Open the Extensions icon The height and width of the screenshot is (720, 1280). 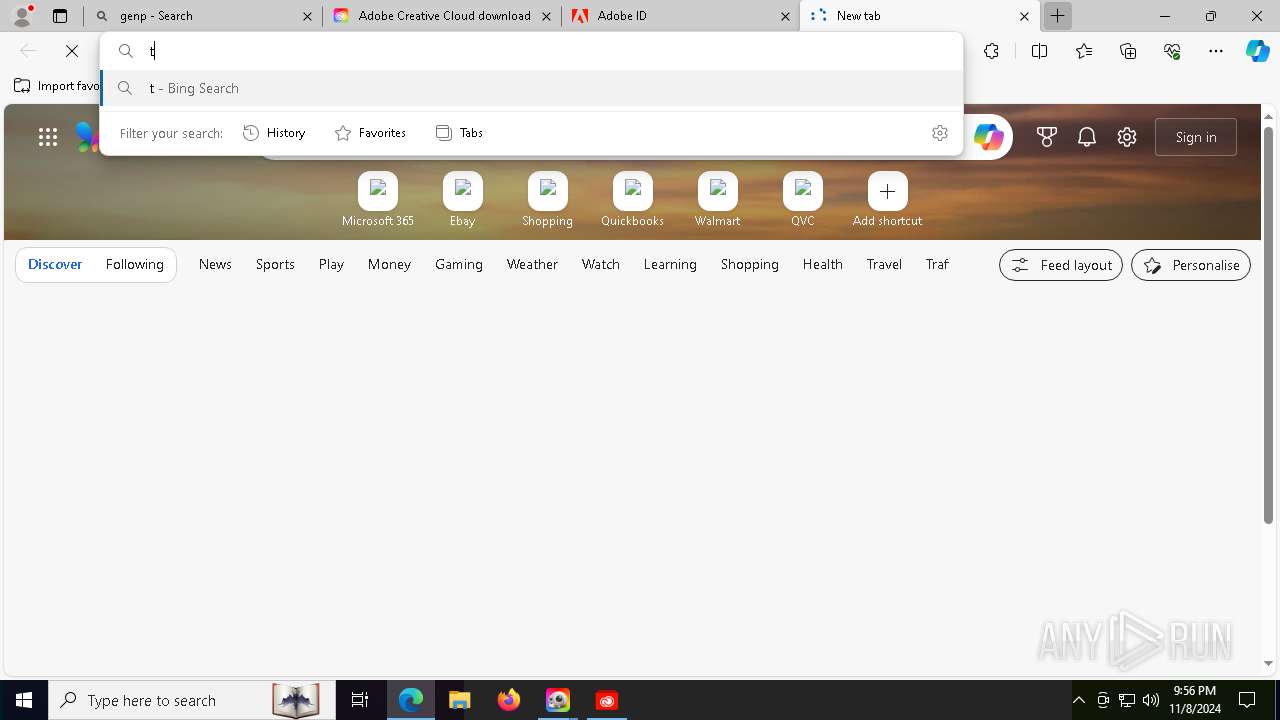[991, 51]
